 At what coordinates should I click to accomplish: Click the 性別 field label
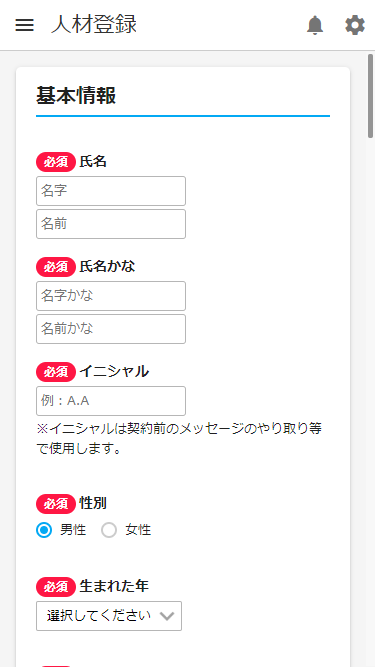tap(93, 504)
